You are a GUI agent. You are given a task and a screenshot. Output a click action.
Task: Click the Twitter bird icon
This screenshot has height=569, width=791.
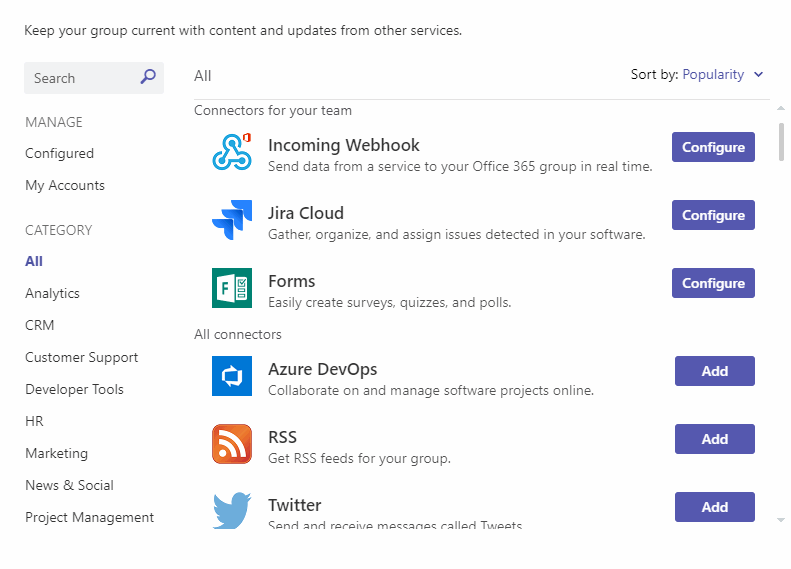click(x=232, y=510)
